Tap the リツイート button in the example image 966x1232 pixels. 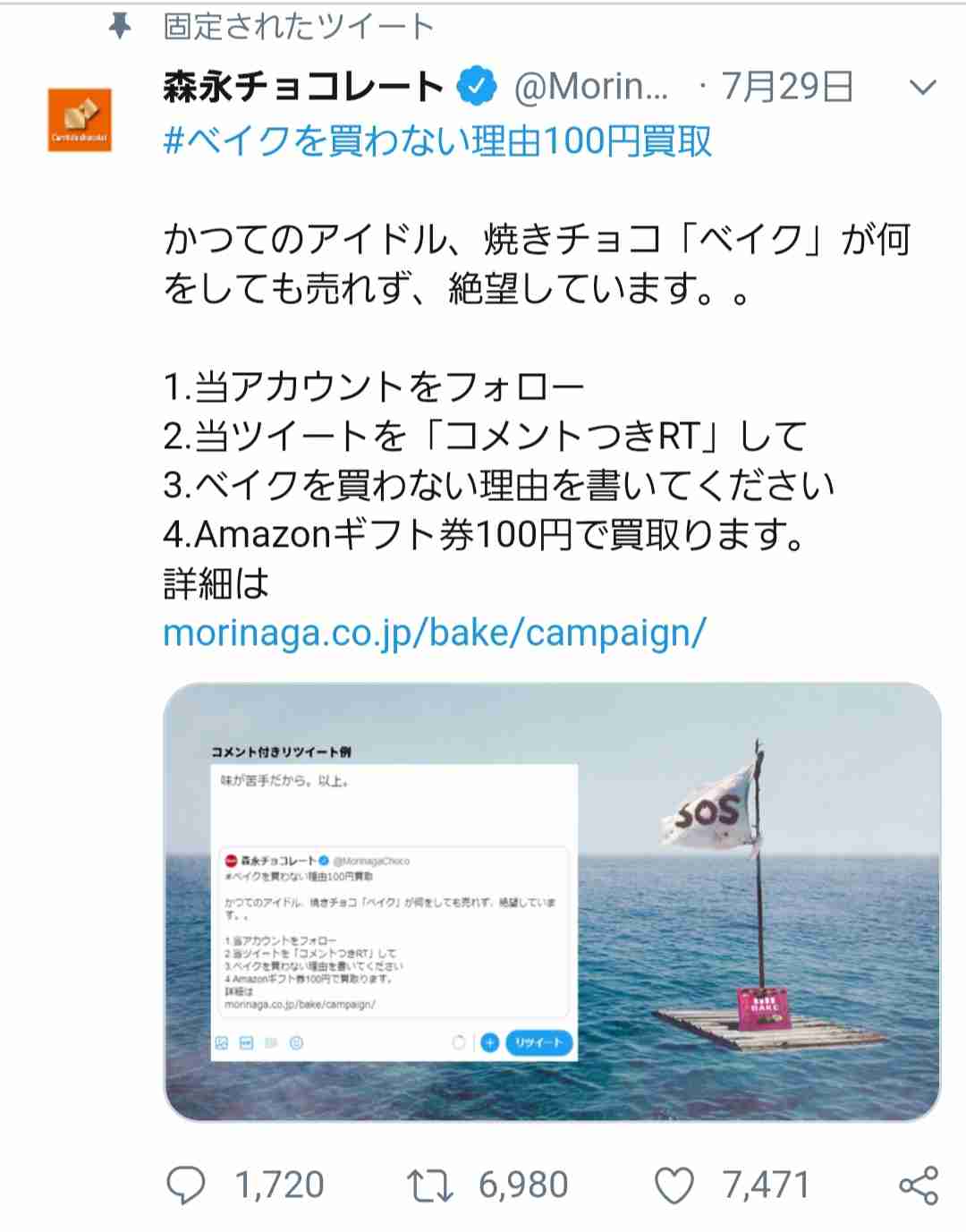tap(538, 1042)
